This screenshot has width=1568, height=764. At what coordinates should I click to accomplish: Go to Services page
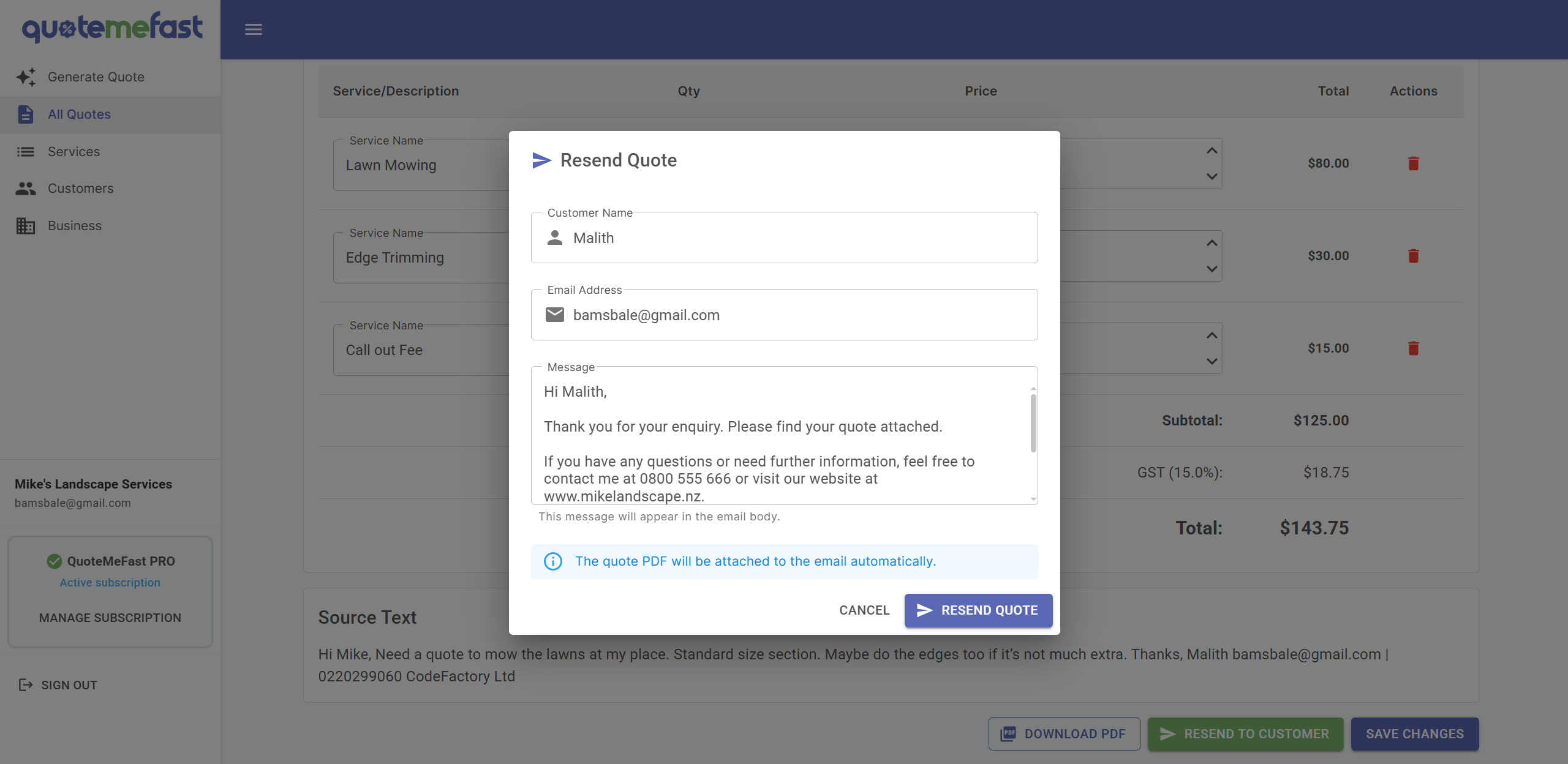(110, 152)
